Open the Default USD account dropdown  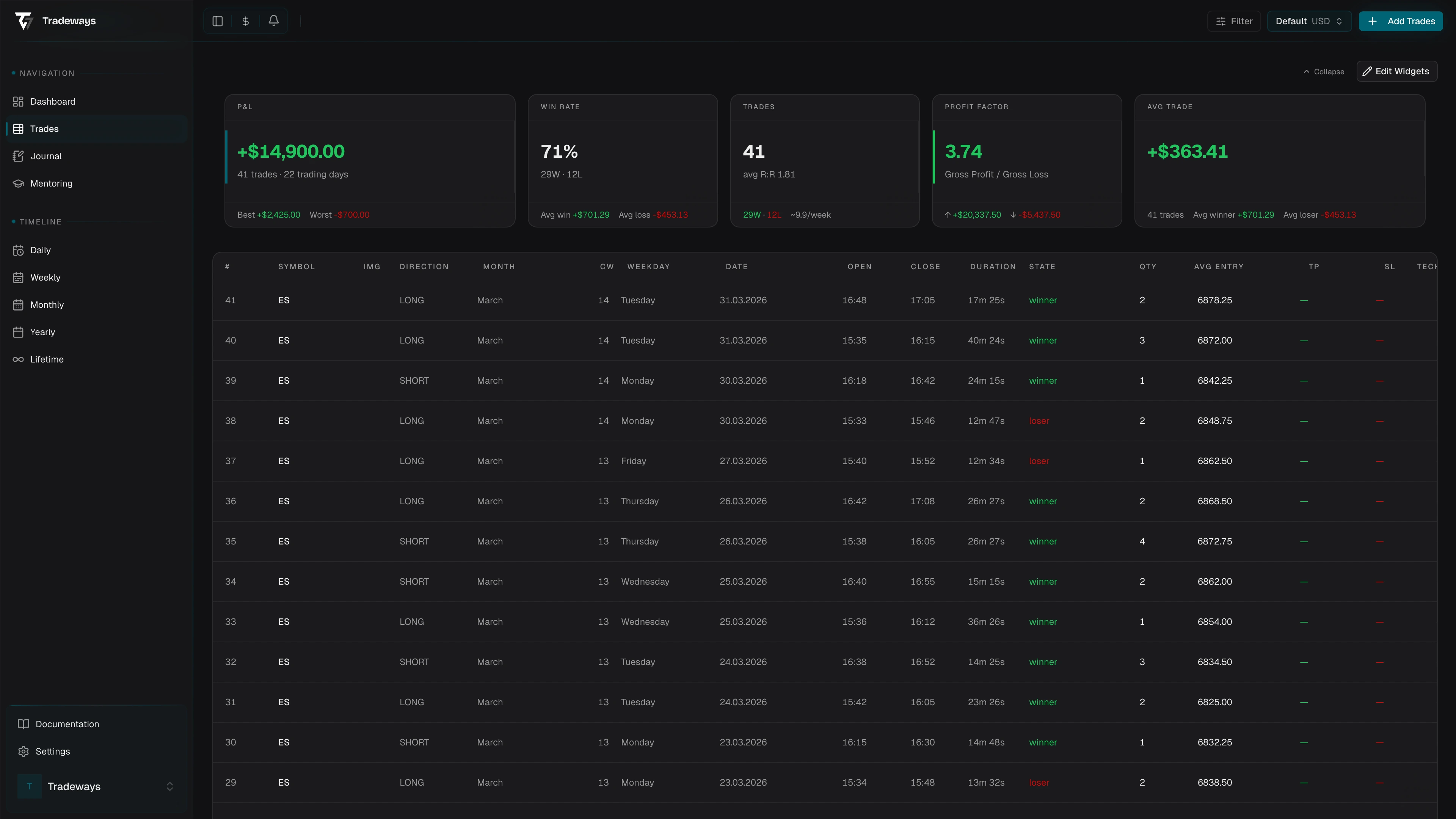(1309, 21)
